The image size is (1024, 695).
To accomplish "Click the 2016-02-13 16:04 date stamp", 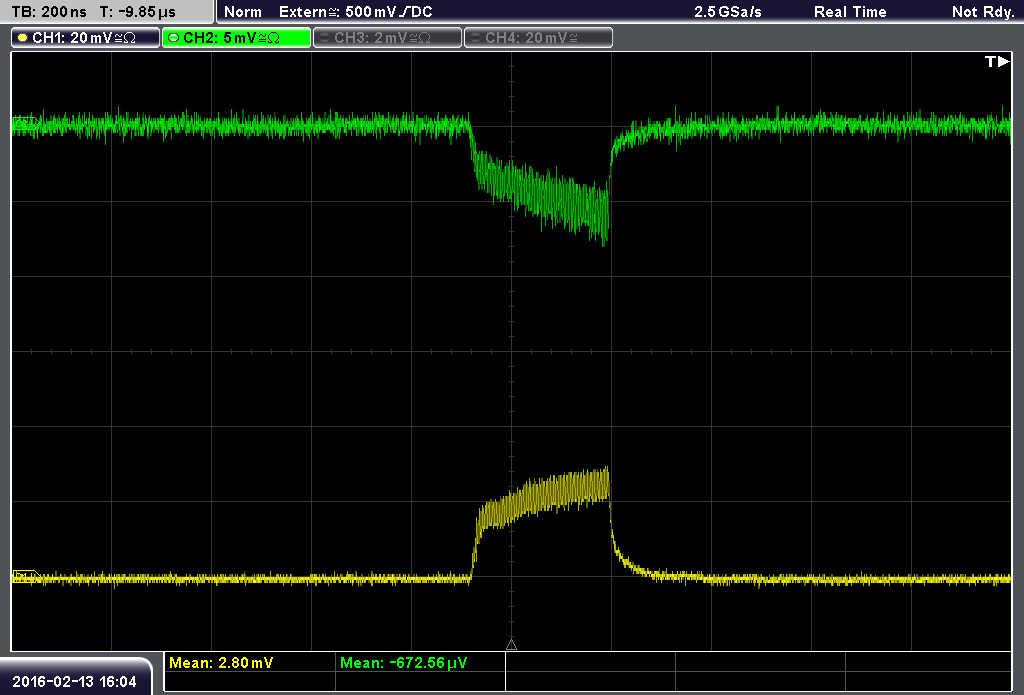I will coord(74,681).
